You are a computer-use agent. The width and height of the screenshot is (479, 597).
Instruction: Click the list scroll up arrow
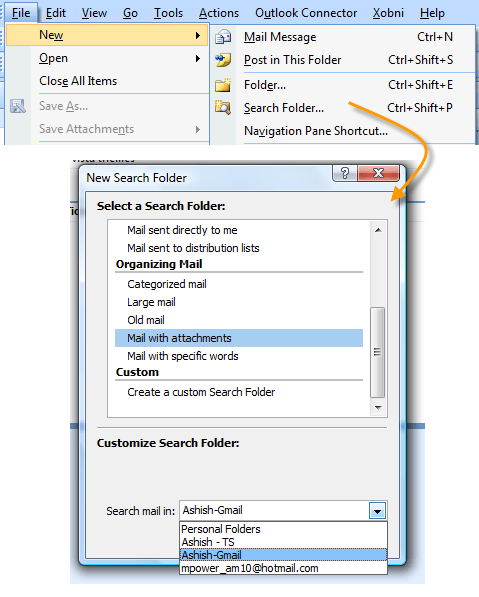pyautogui.click(x=378, y=230)
